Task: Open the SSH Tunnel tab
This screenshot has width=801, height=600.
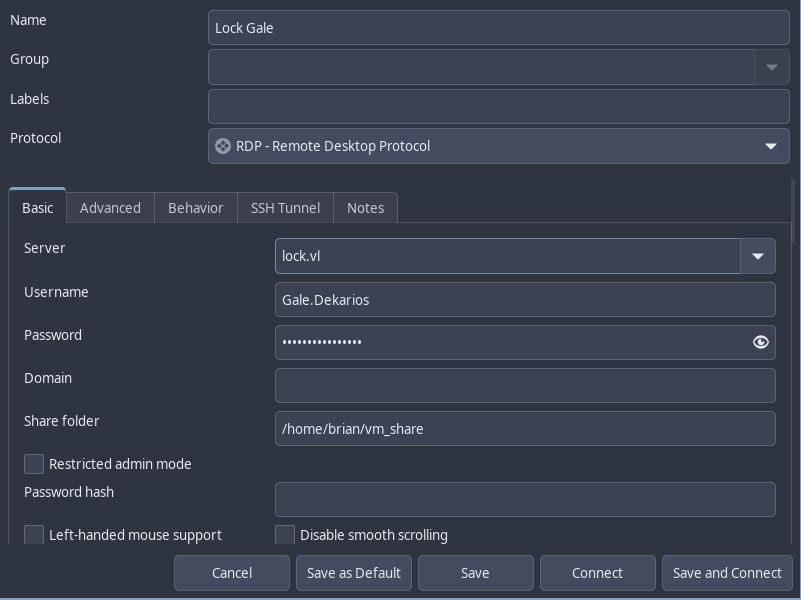Action: pos(285,208)
